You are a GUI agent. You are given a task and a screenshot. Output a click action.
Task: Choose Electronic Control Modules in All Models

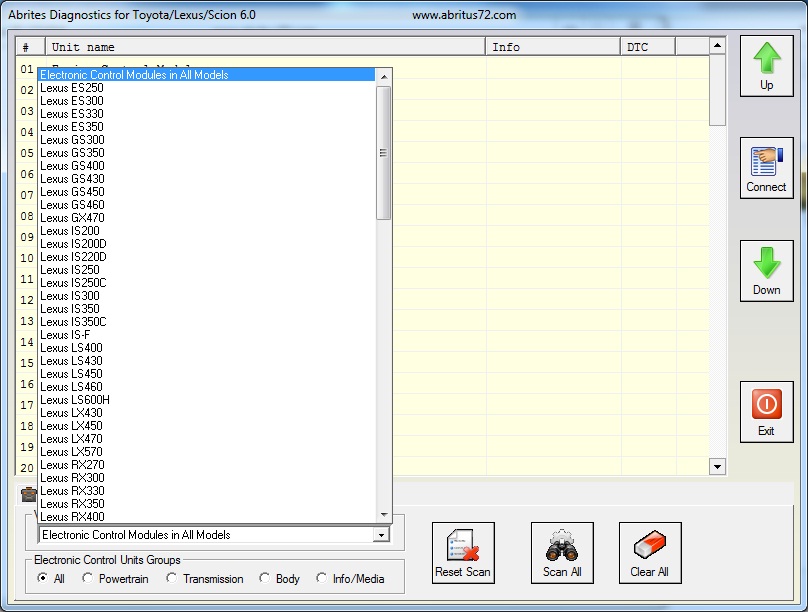click(x=207, y=75)
